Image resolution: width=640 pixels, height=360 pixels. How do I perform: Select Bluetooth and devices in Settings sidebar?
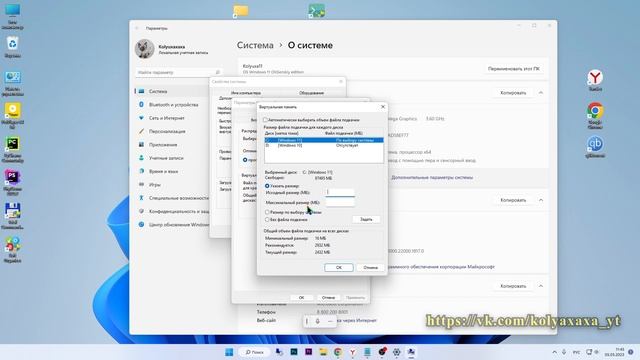[x=172, y=105]
